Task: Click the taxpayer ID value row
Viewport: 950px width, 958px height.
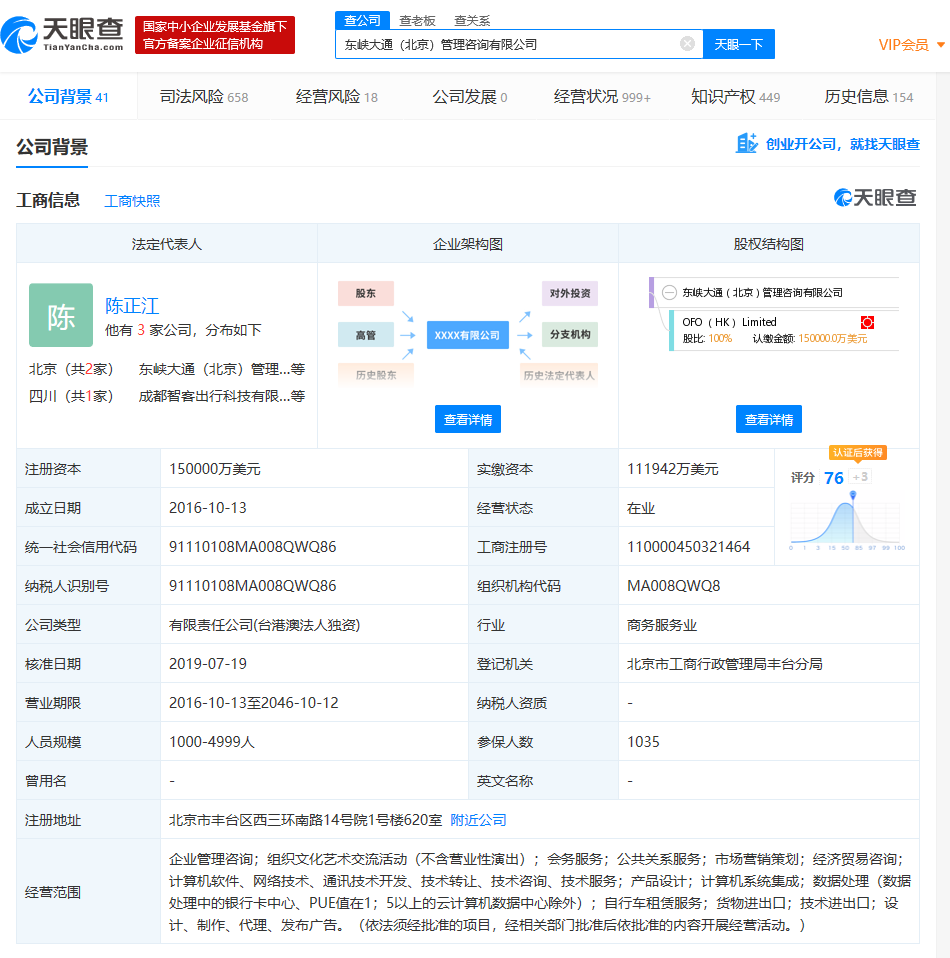Action: pyautogui.click(x=252, y=586)
